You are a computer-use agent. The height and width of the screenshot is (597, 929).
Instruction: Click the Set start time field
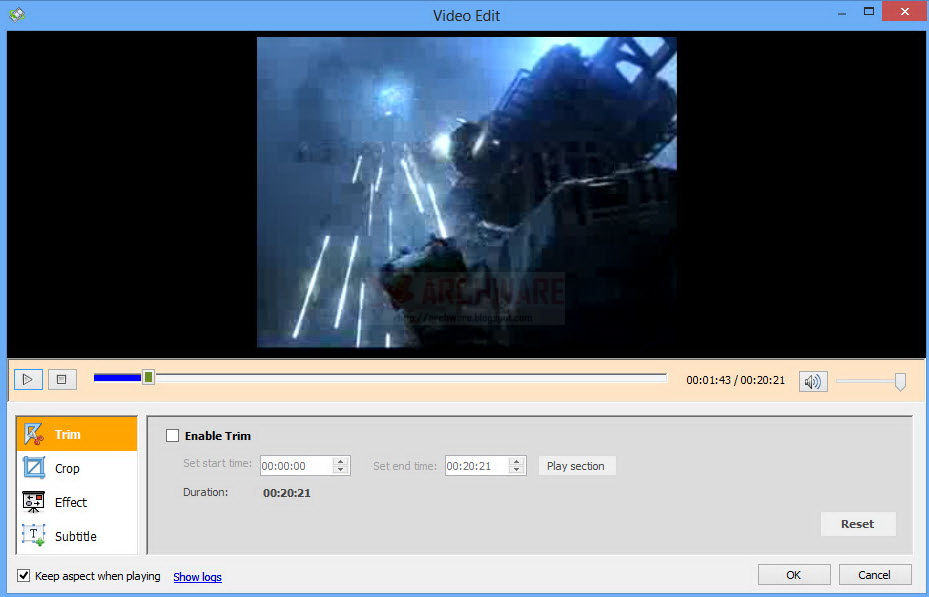(x=297, y=466)
